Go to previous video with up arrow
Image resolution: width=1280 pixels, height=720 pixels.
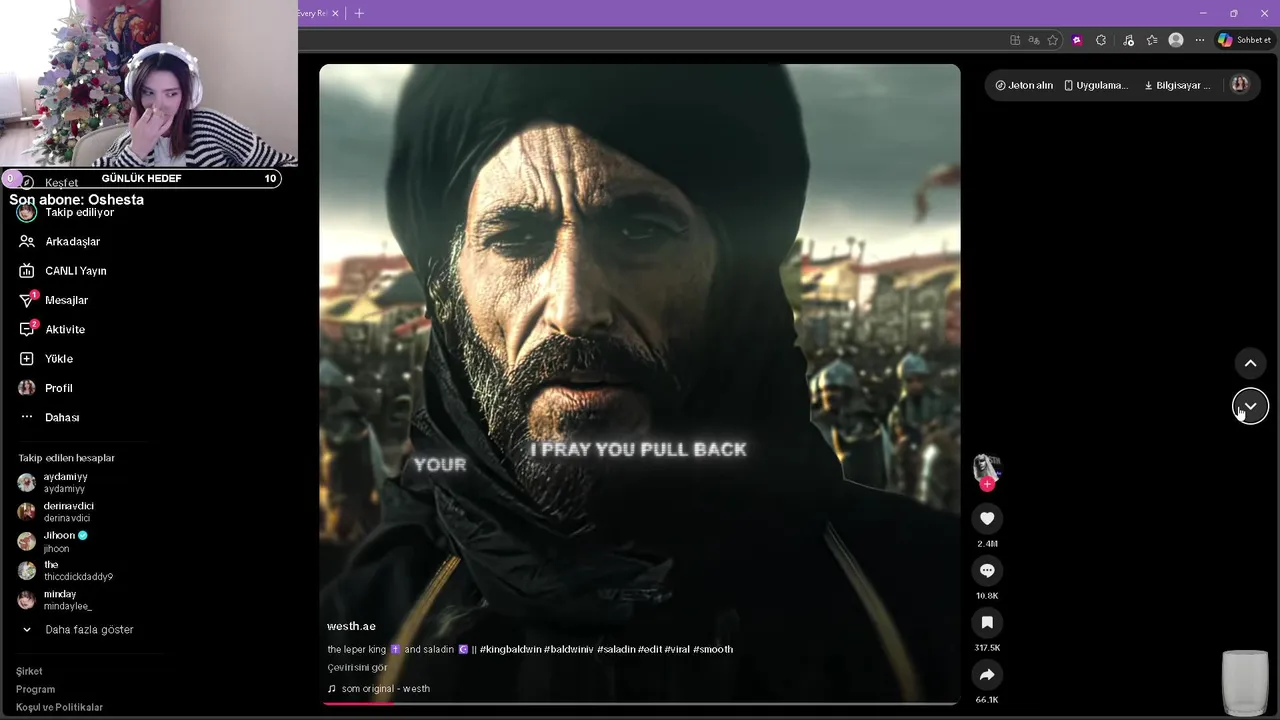tap(1250, 363)
